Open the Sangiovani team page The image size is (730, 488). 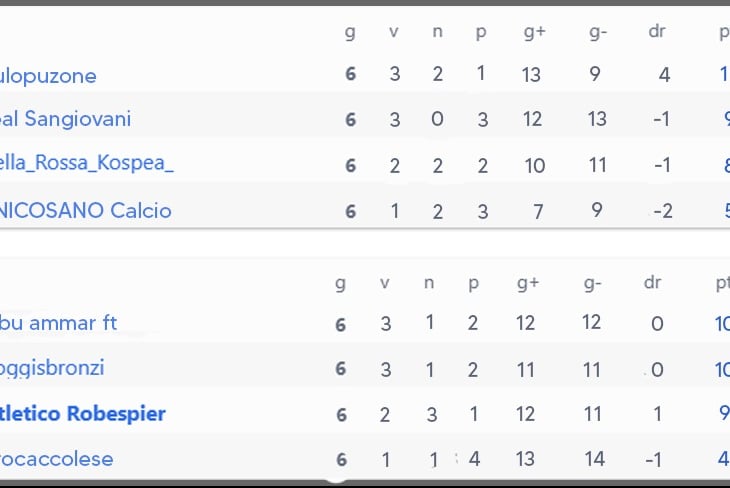66,120
